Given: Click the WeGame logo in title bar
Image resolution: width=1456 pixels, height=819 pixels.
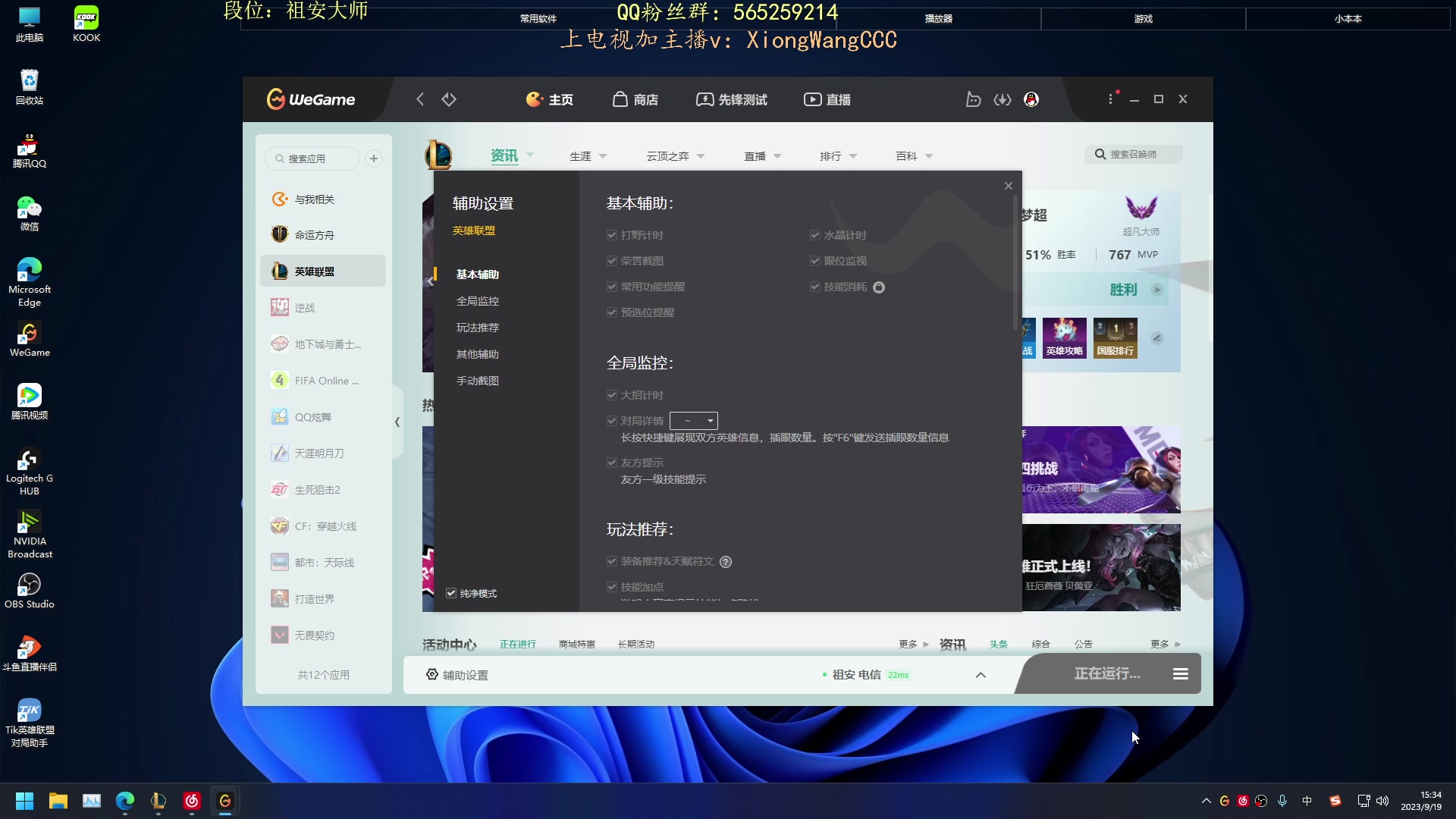Looking at the screenshot, I should (x=309, y=99).
